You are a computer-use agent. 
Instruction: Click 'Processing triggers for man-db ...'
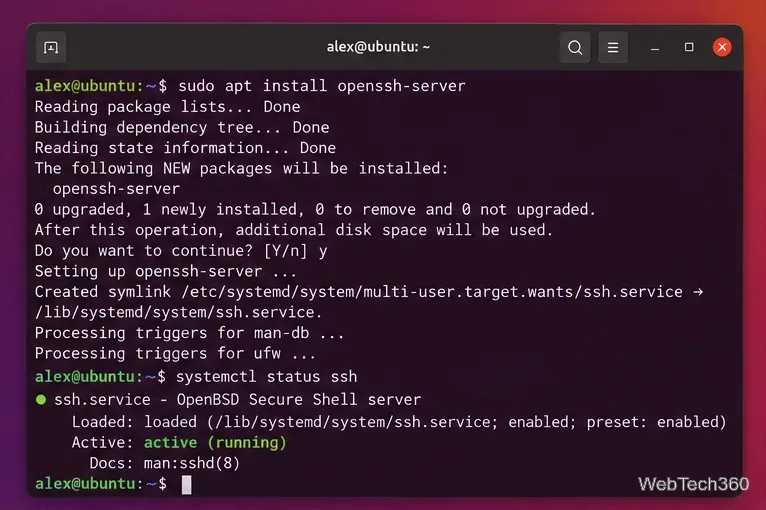click(x=189, y=333)
